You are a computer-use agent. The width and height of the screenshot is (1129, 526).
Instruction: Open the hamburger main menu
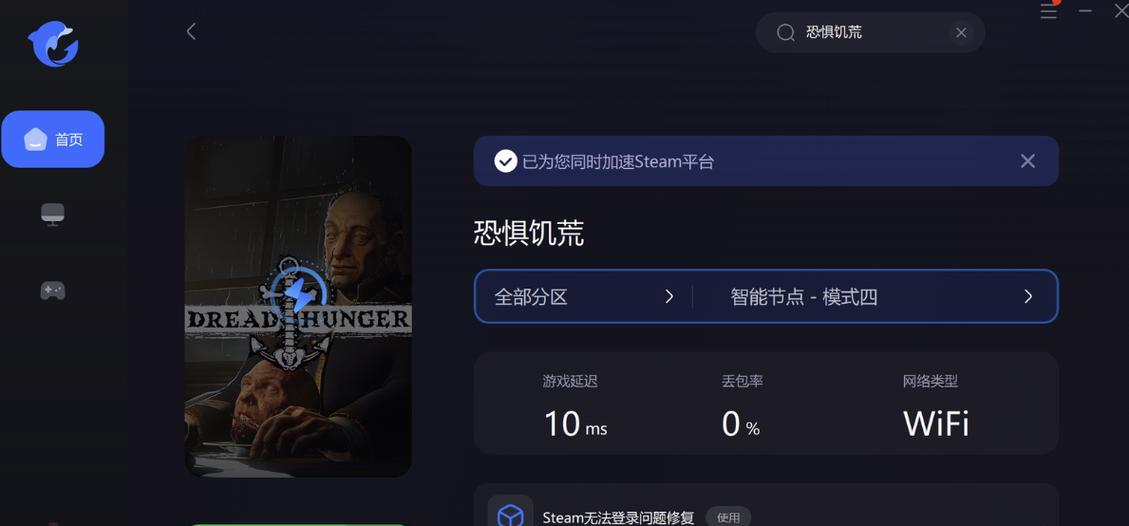click(1048, 11)
